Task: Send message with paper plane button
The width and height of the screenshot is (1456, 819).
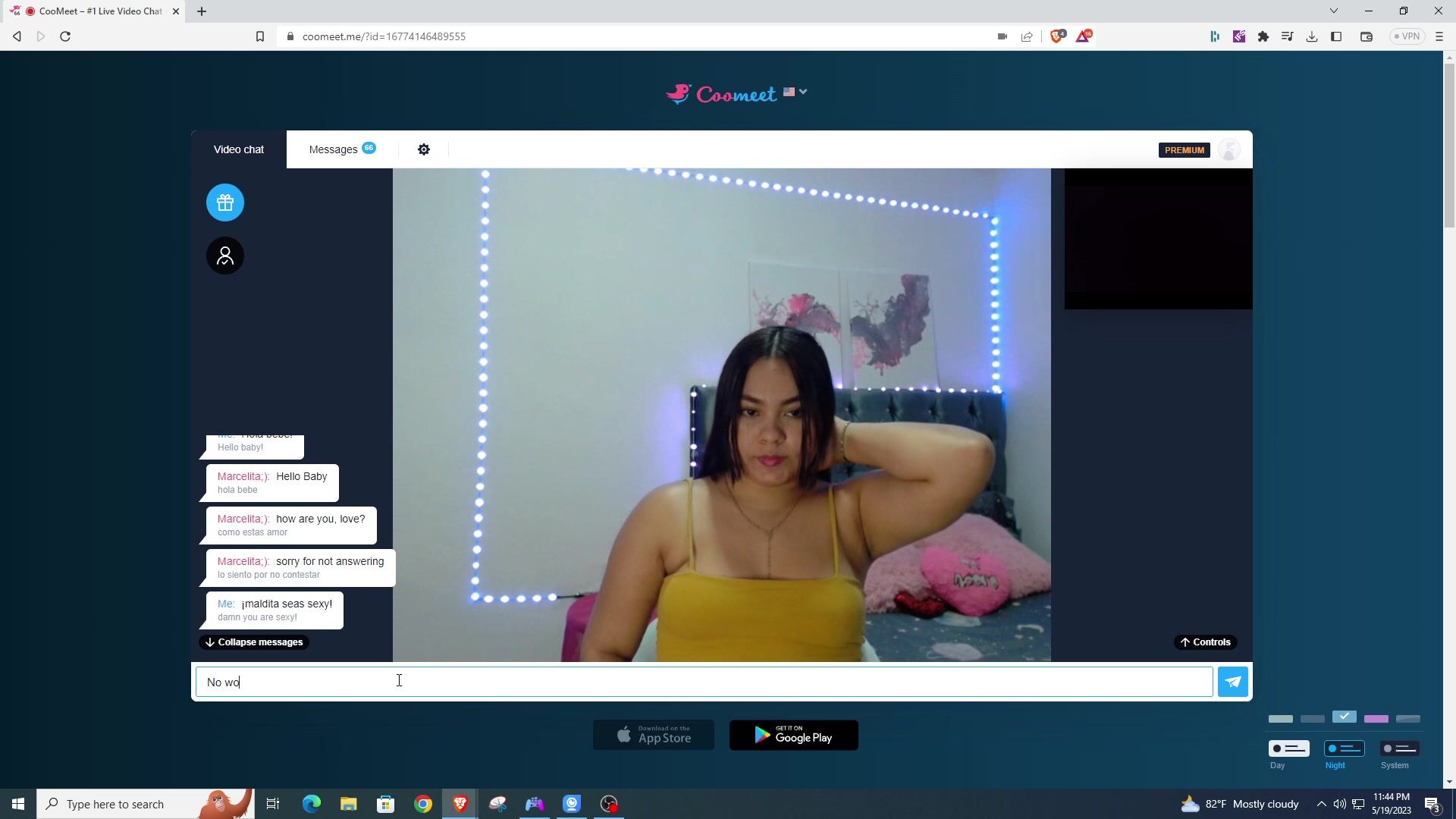Action: point(1232,682)
